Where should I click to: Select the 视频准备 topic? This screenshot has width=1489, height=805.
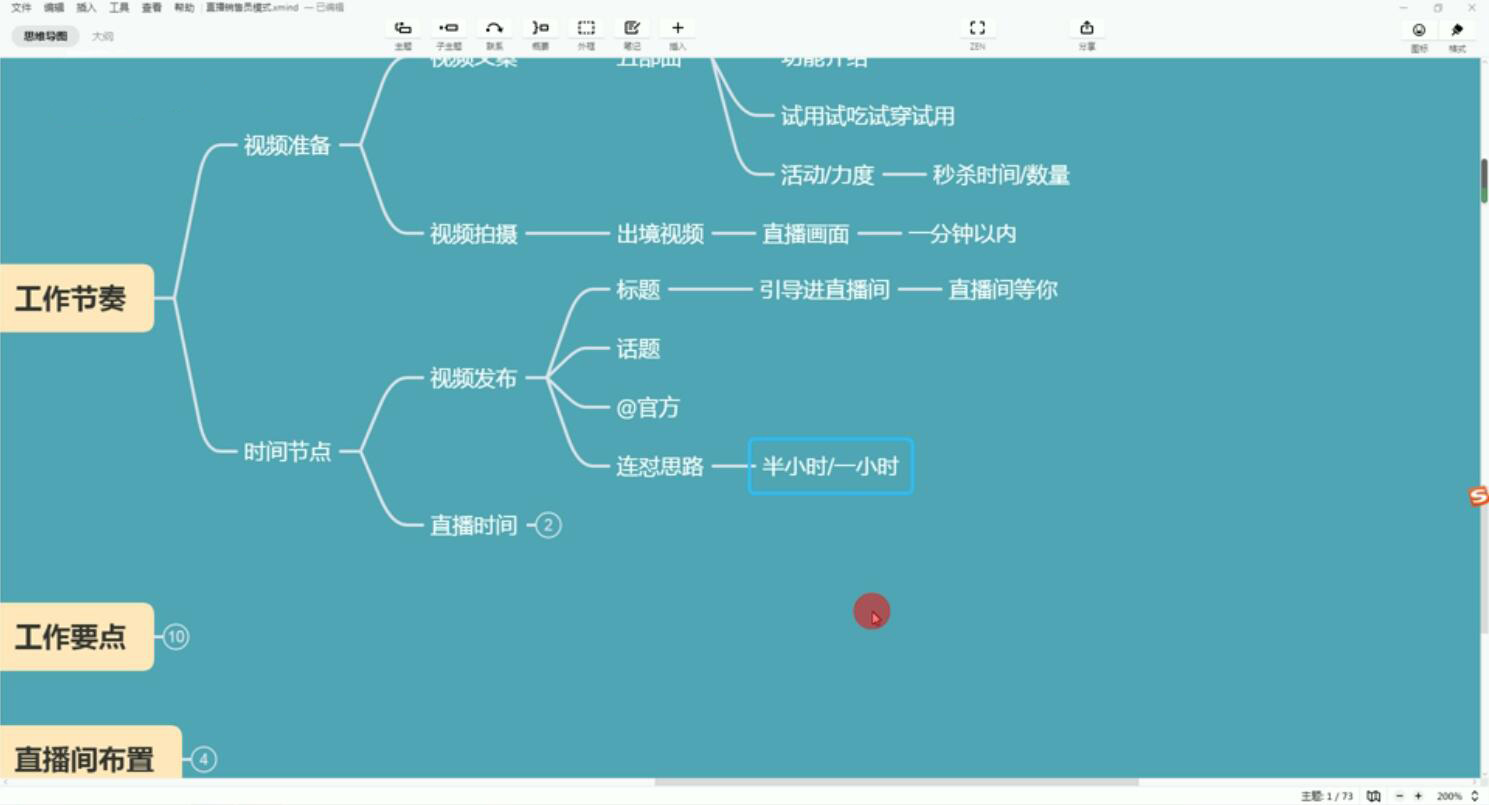(287, 145)
